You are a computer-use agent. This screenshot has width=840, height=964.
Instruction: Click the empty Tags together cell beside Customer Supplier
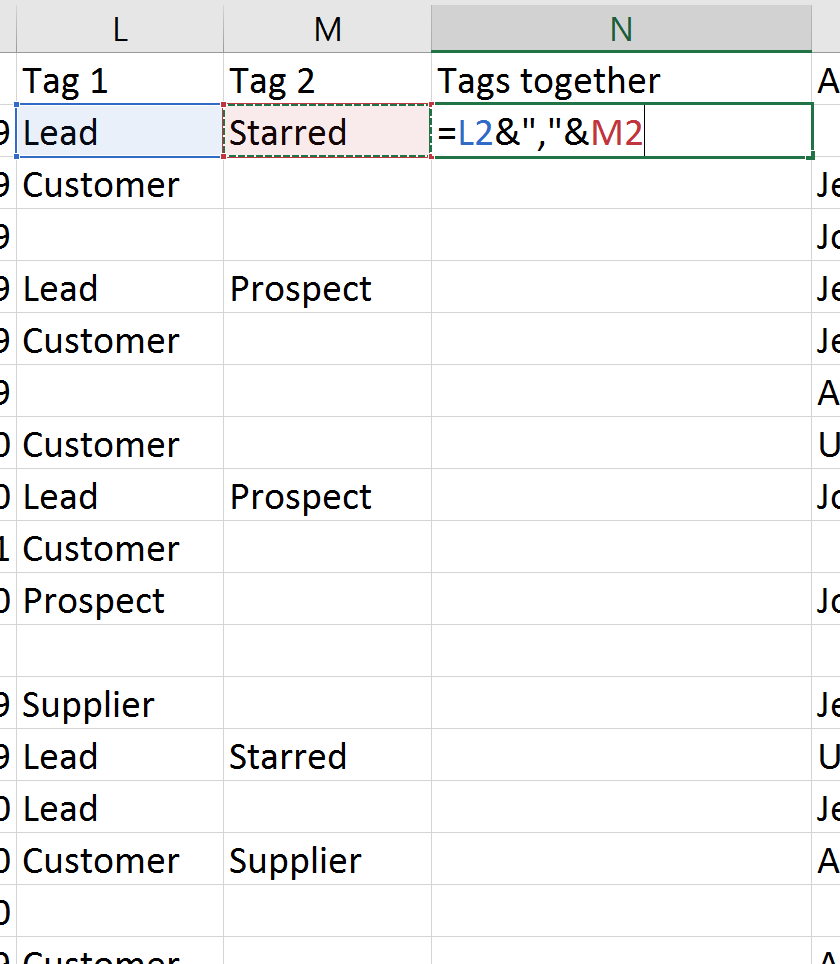(621, 860)
